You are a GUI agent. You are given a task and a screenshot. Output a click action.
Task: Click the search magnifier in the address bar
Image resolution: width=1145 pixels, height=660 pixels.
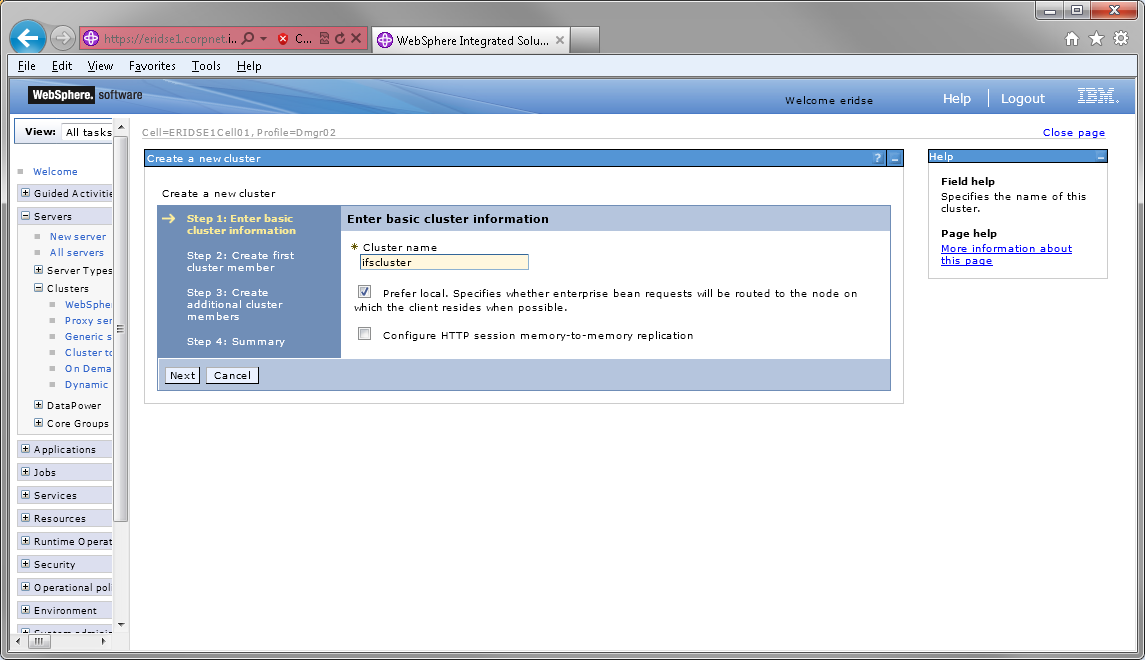(x=248, y=39)
